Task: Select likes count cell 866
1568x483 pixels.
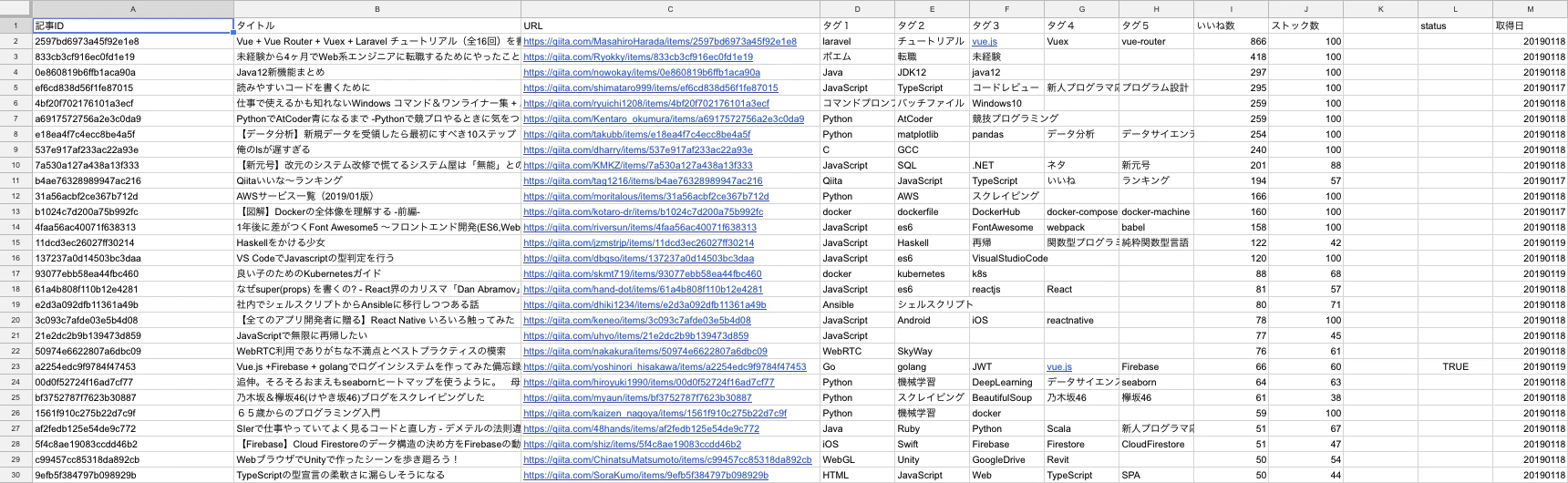Action: point(1231,41)
